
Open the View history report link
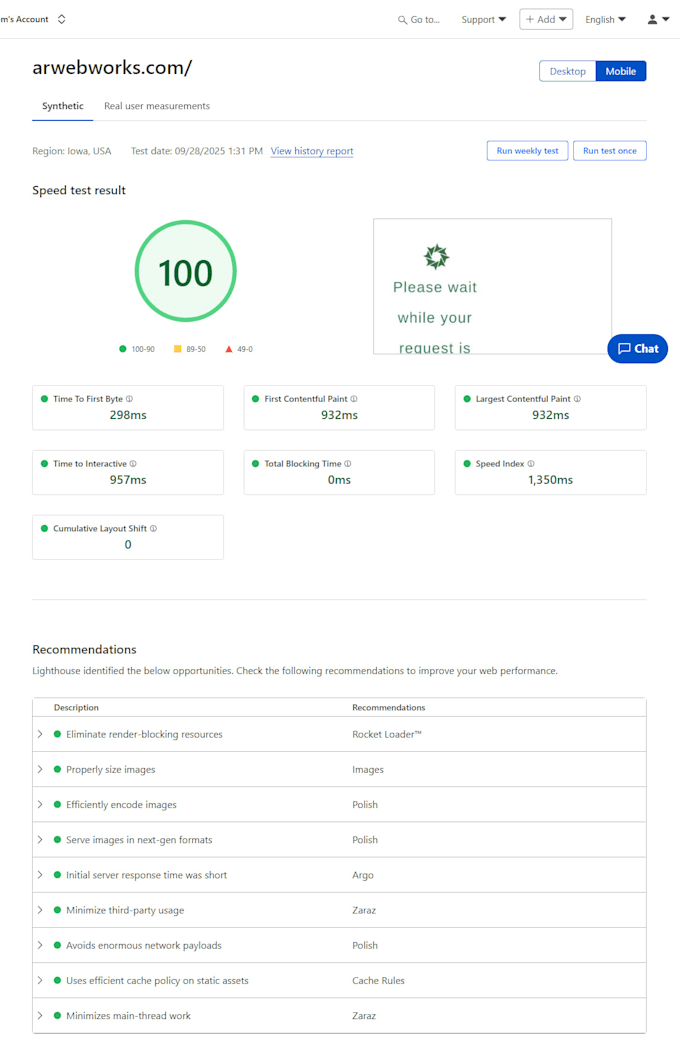pos(312,151)
